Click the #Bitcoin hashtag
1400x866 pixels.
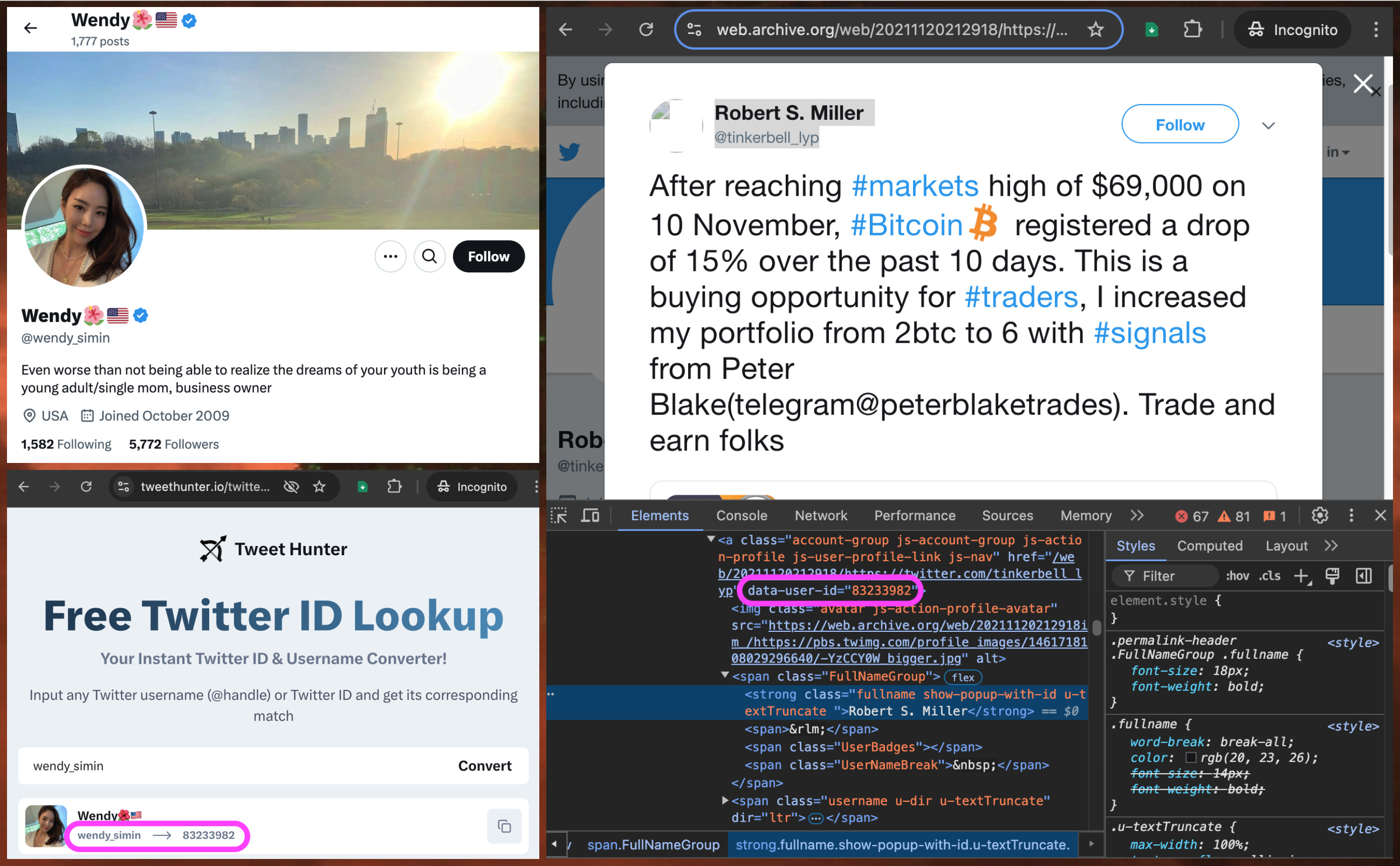pyautogui.click(x=907, y=224)
